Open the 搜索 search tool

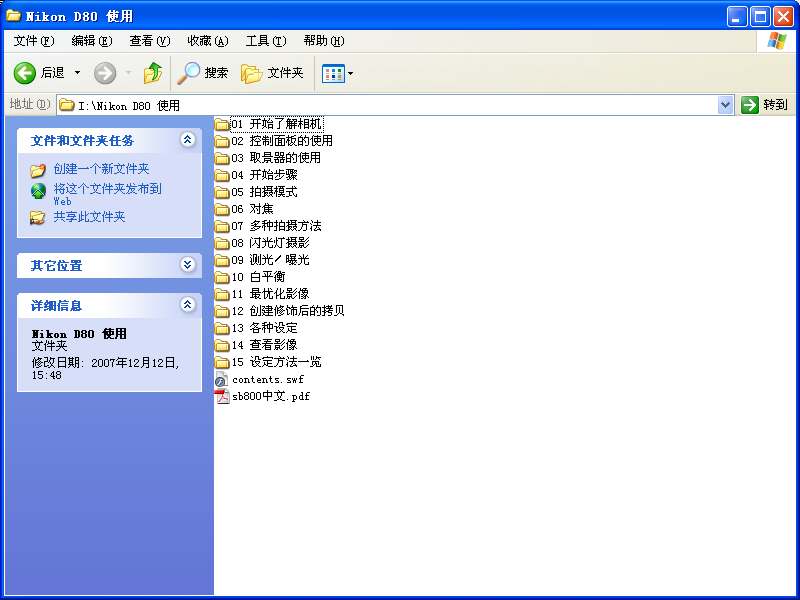click(x=203, y=73)
